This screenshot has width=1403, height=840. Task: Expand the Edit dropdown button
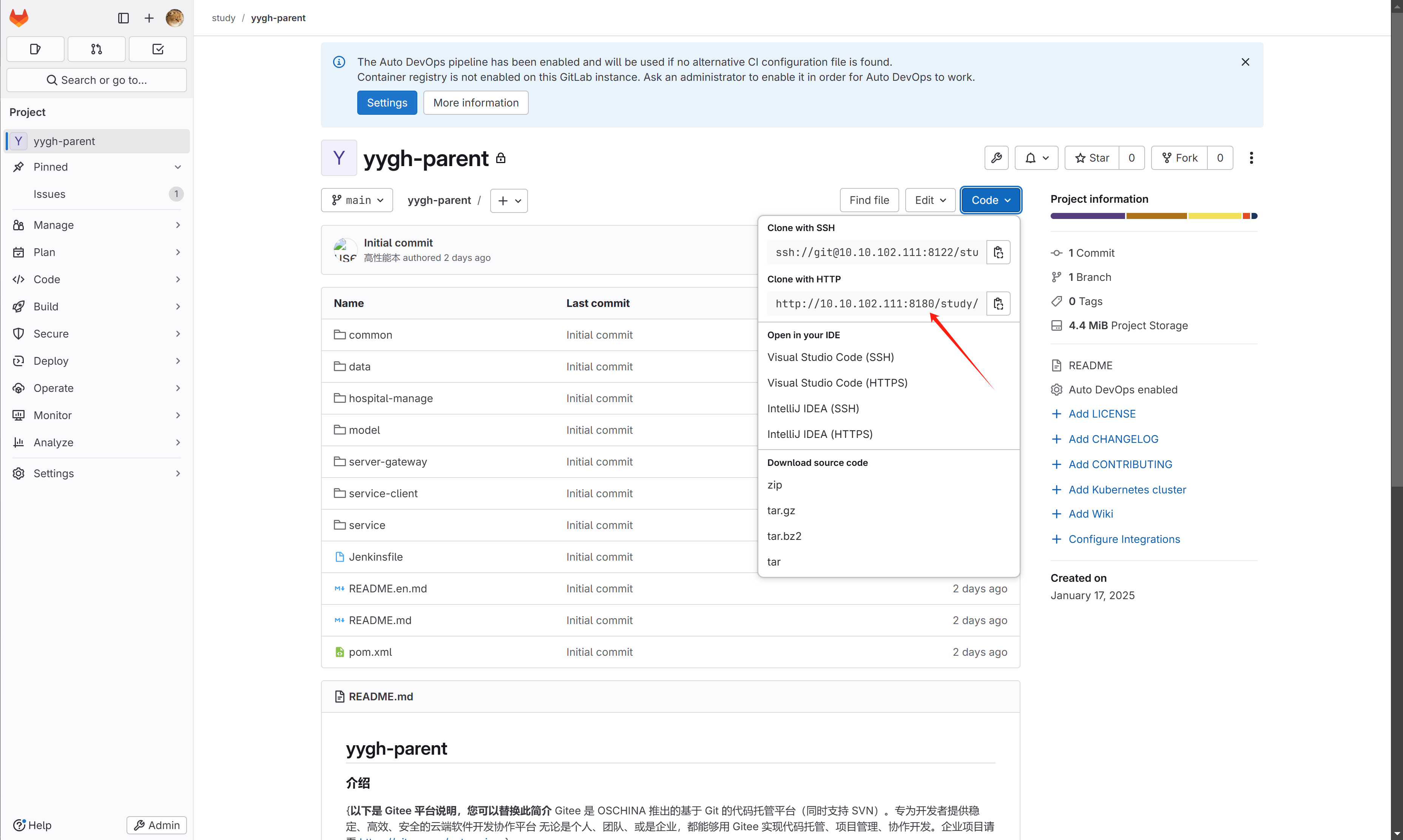pyautogui.click(x=930, y=200)
